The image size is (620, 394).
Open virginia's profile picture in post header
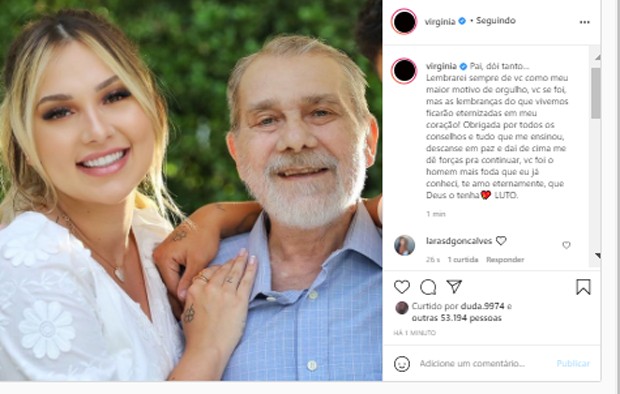pos(404,21)
